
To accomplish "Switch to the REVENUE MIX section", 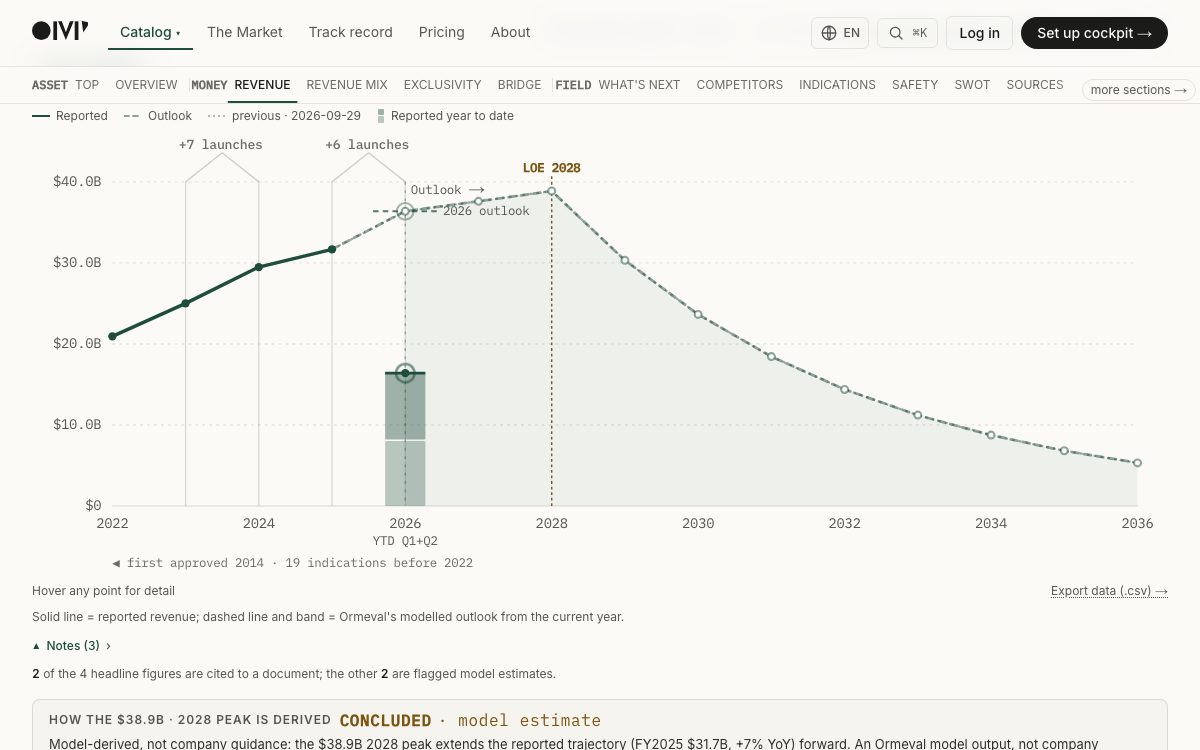I will tap(347, 85).
